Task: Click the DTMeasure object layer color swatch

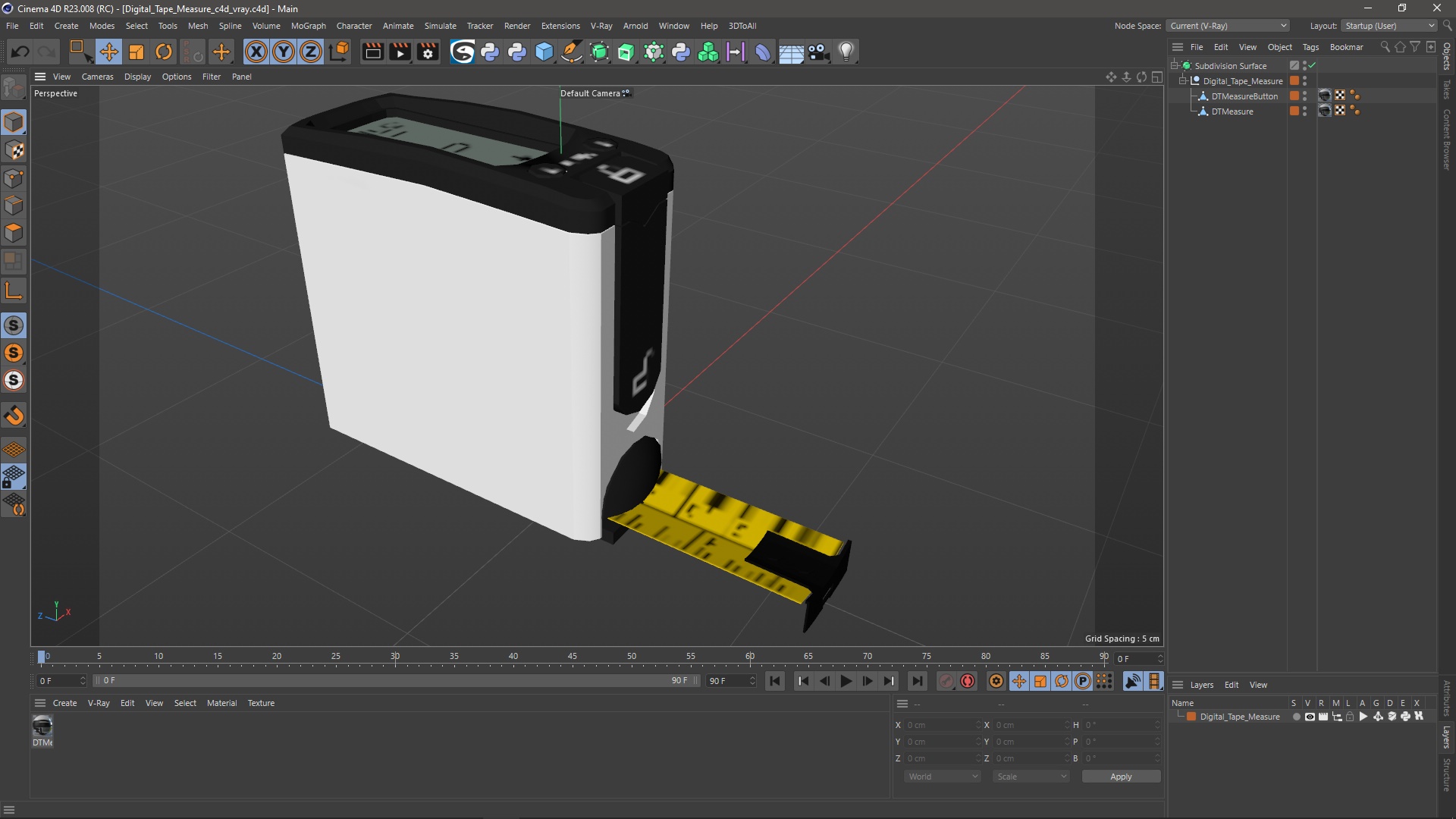Action: (1294, 111)
